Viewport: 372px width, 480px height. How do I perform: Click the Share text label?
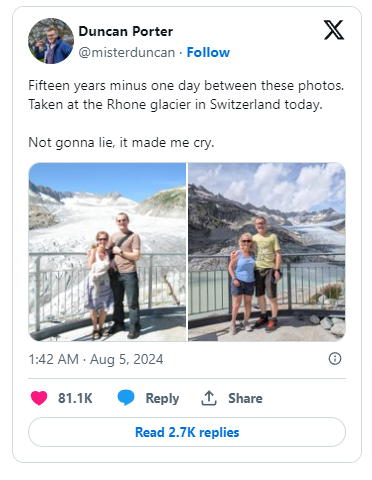(245, 398)
